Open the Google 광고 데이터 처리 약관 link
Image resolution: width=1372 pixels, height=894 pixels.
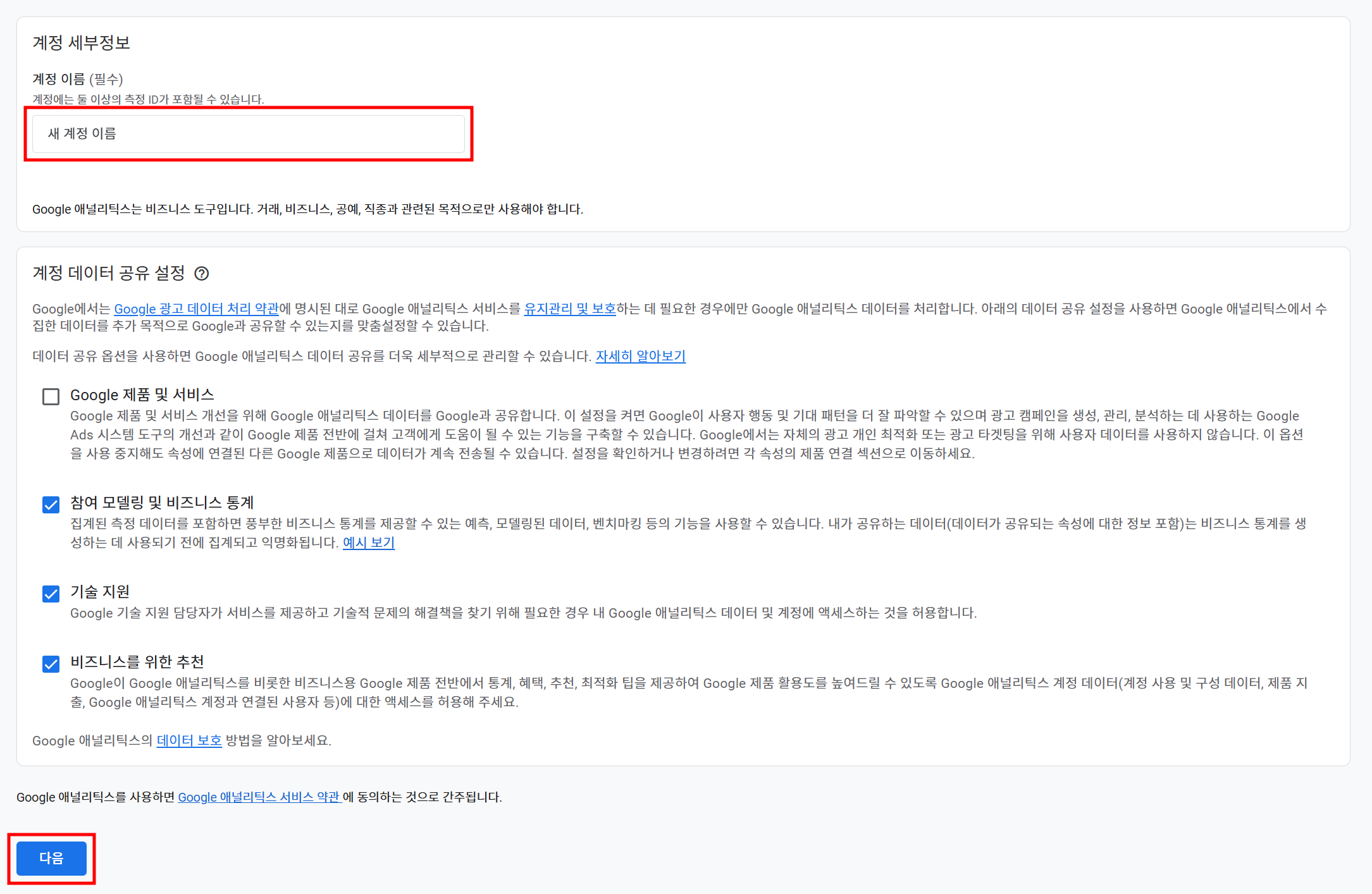point(196,309)
